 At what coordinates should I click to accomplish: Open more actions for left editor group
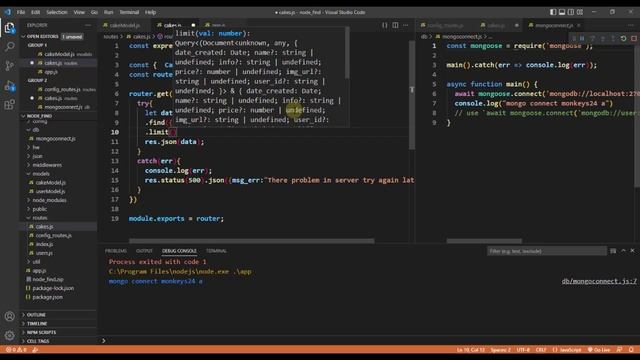tap(405, 25)
